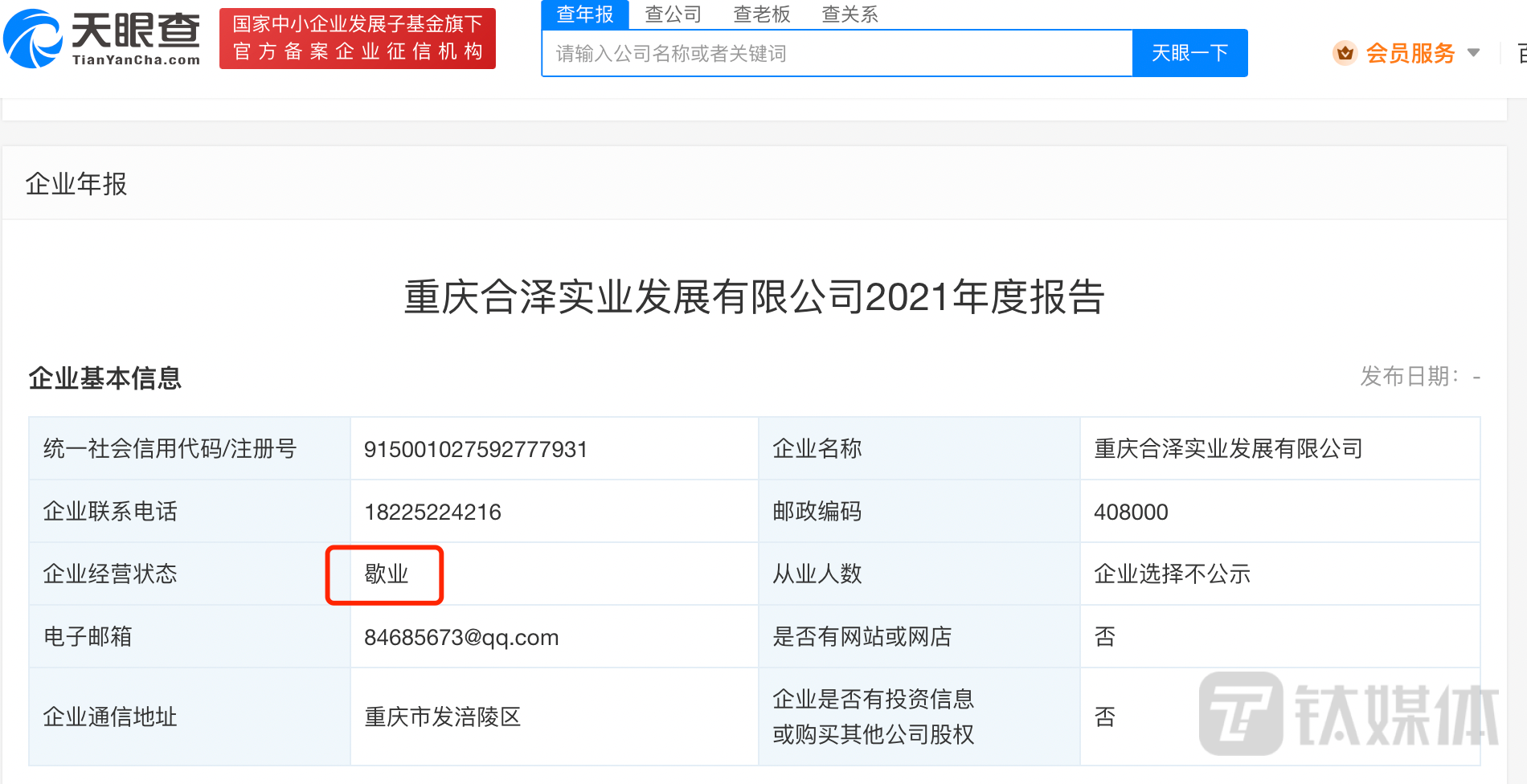
Task: Open the 会员服务 arrow menu
Action: [x=1475, y=51]
